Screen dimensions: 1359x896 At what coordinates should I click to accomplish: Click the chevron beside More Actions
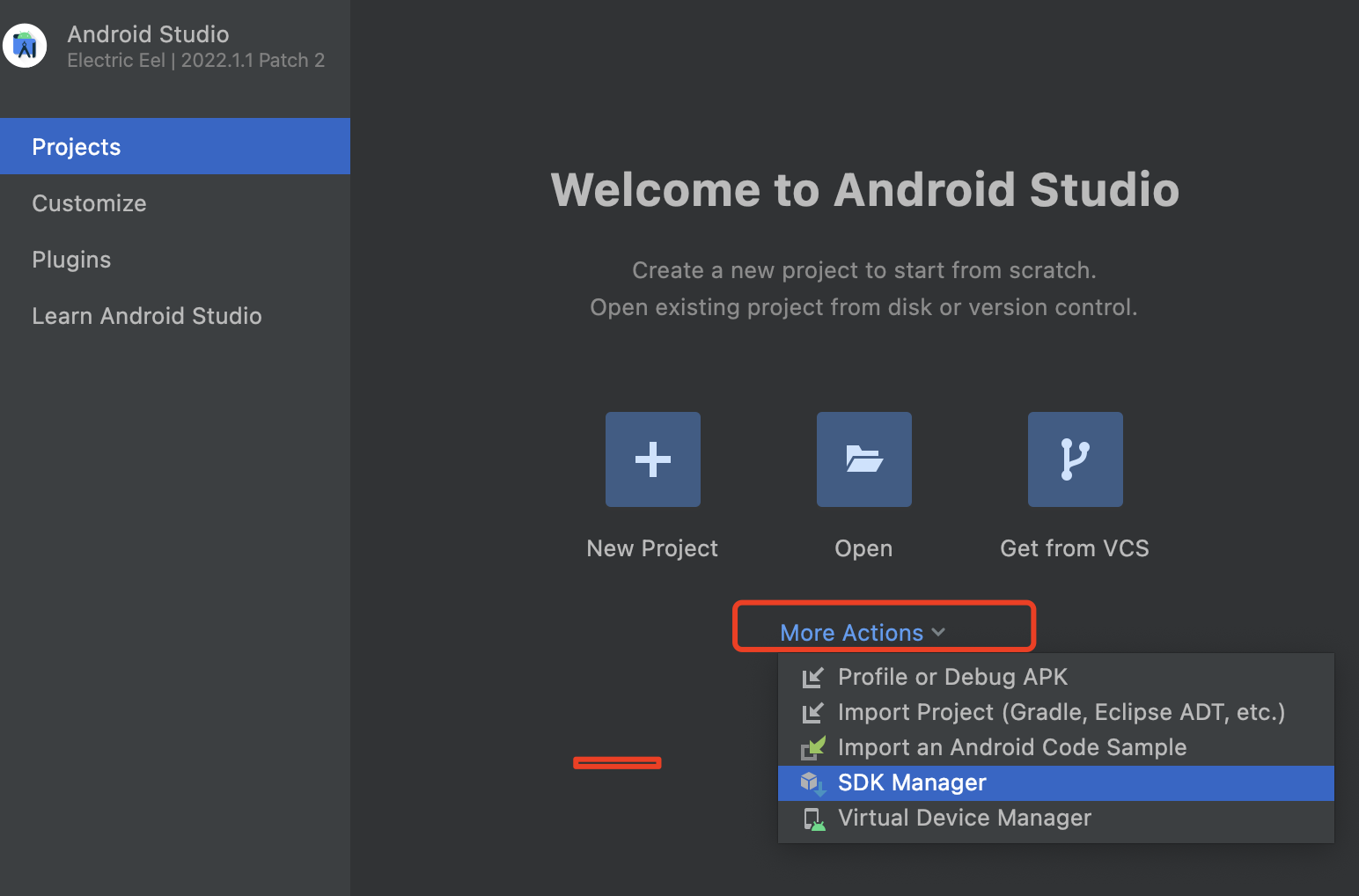[938, 633]
